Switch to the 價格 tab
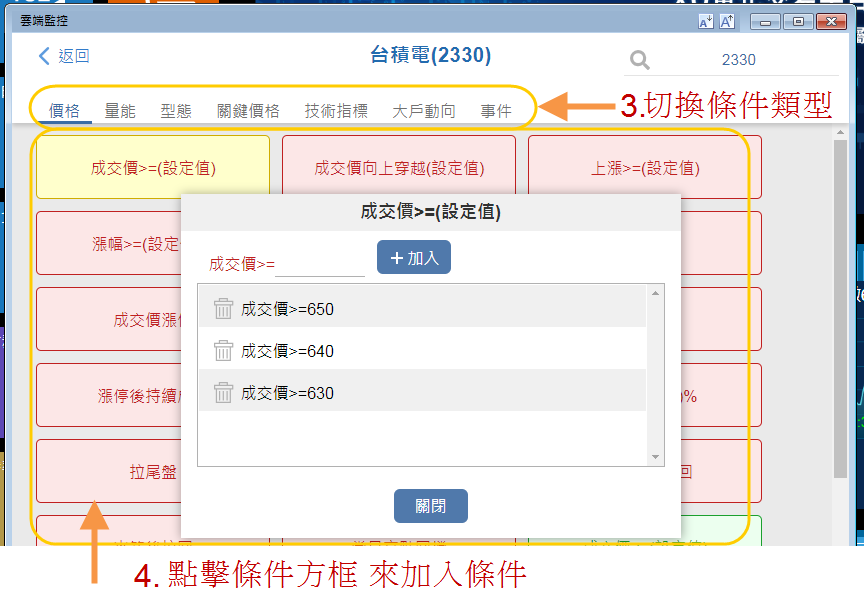The height and width of the screenshot is (614, 864). click(64, 111)
